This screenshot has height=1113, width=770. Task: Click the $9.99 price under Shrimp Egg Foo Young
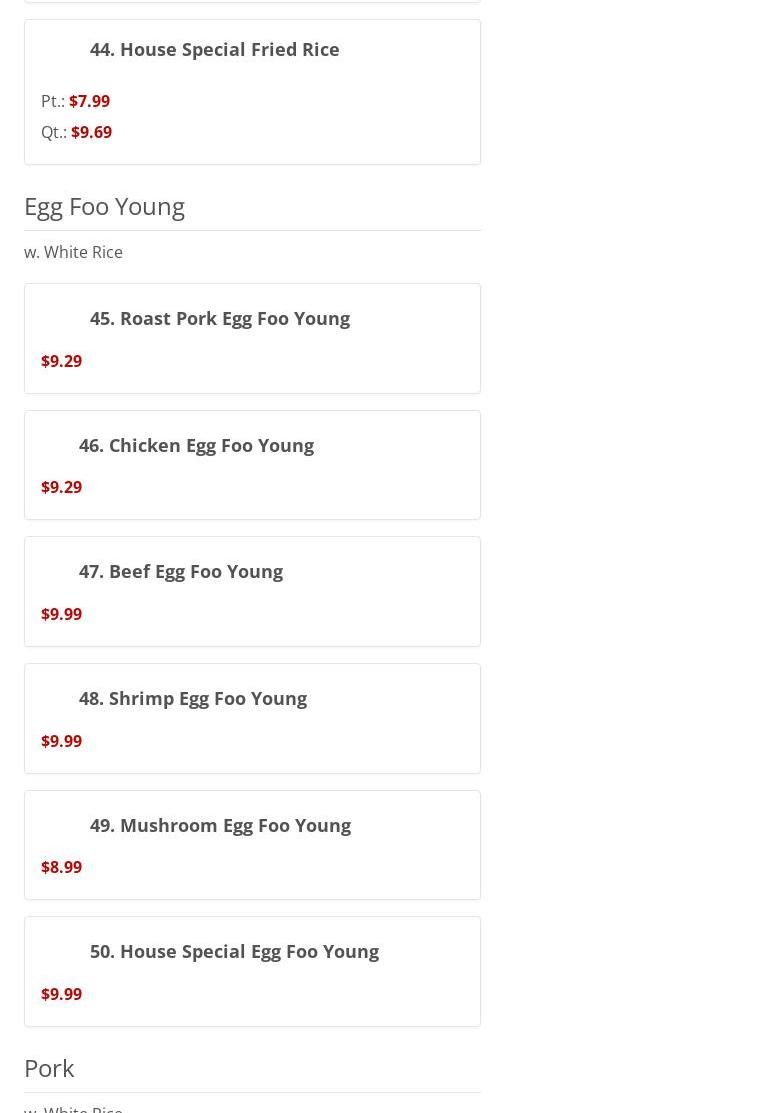(61, 741)
